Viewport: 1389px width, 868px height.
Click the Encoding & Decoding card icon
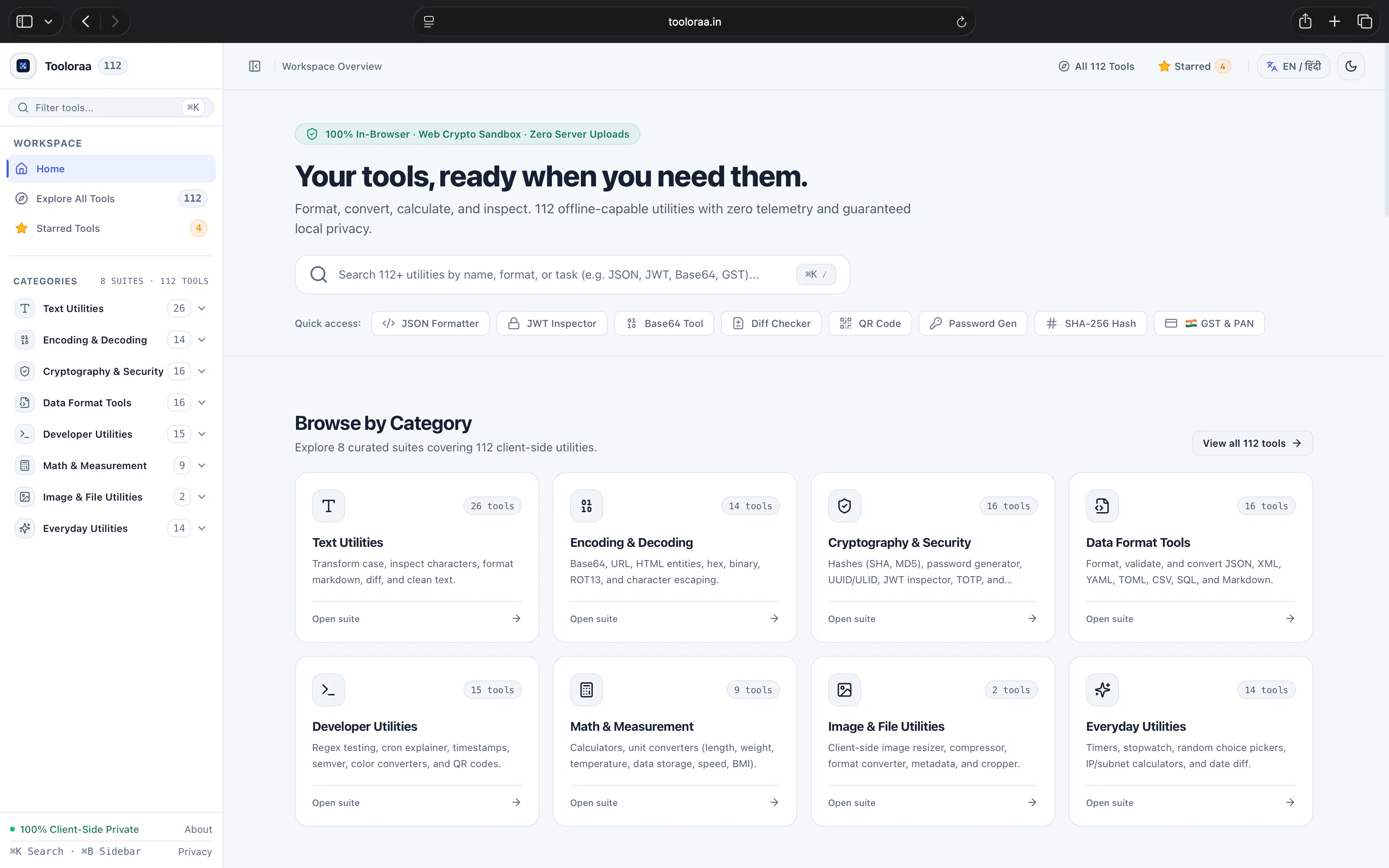[x=586, y=506]
